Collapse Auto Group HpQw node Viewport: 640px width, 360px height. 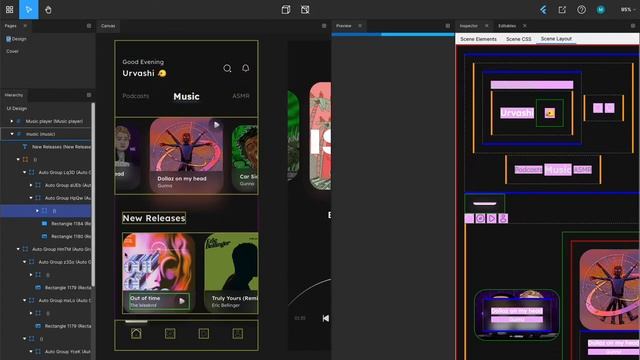(x=31, y=198)
